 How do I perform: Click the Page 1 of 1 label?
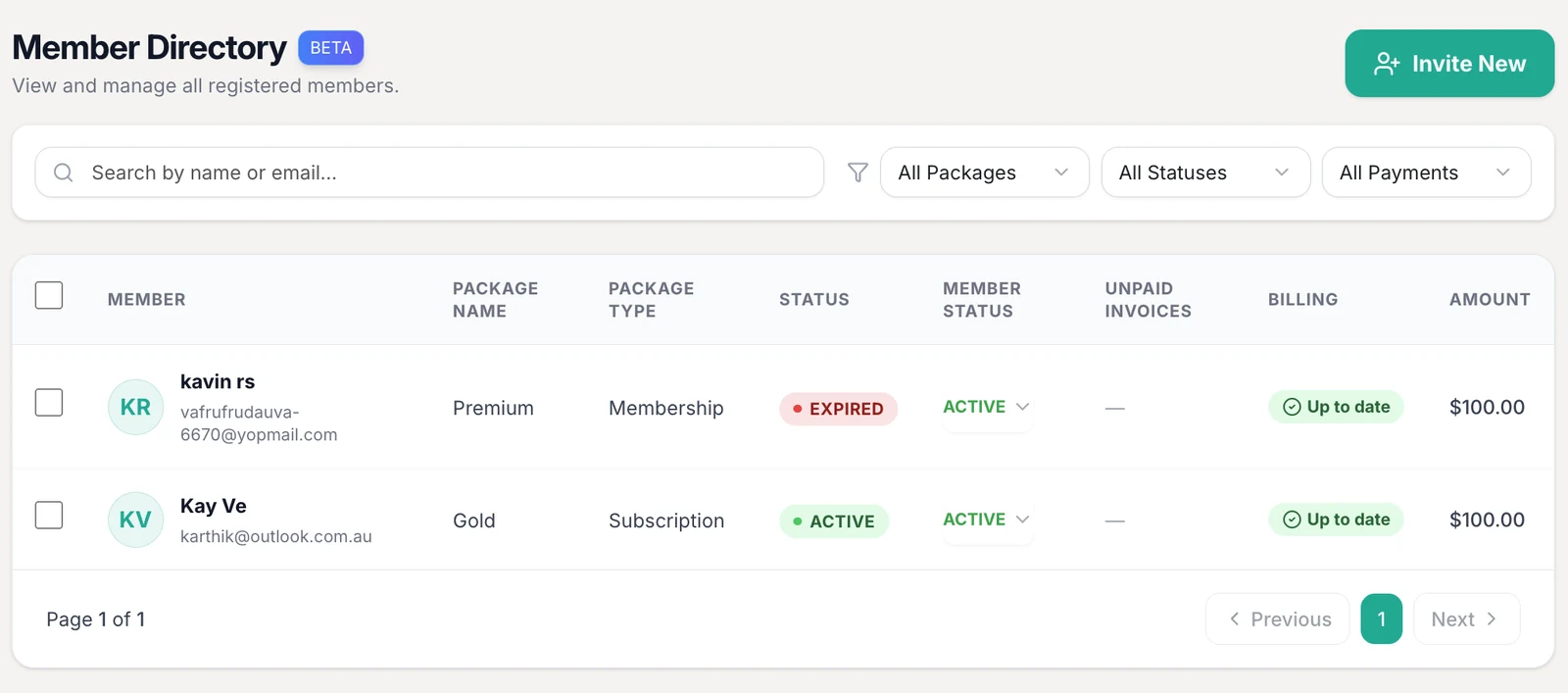click(96, 619)
